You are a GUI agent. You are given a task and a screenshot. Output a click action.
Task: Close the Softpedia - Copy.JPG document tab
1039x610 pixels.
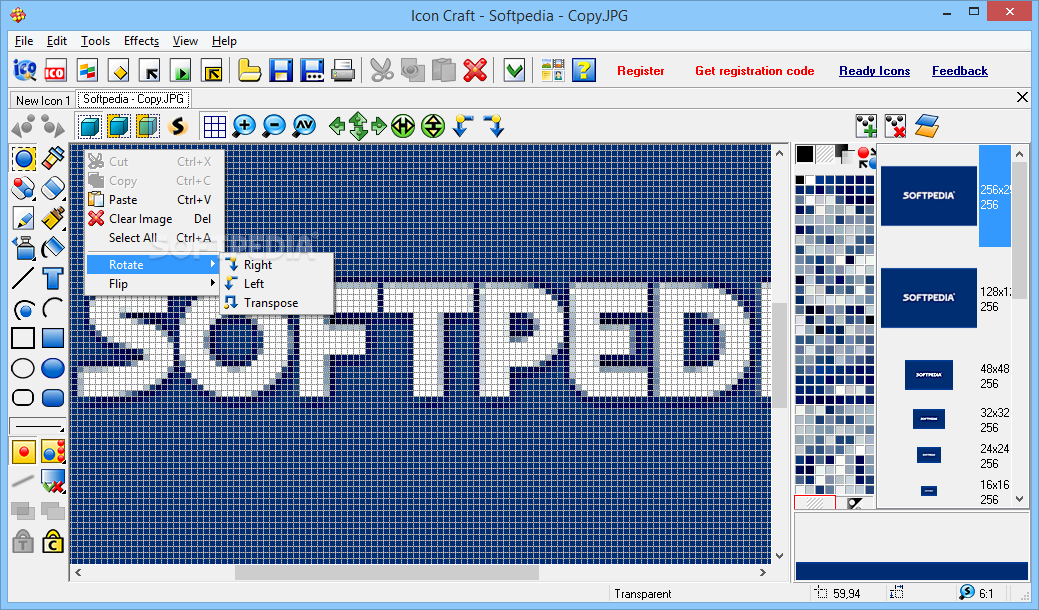click(x=1022, y=97)
